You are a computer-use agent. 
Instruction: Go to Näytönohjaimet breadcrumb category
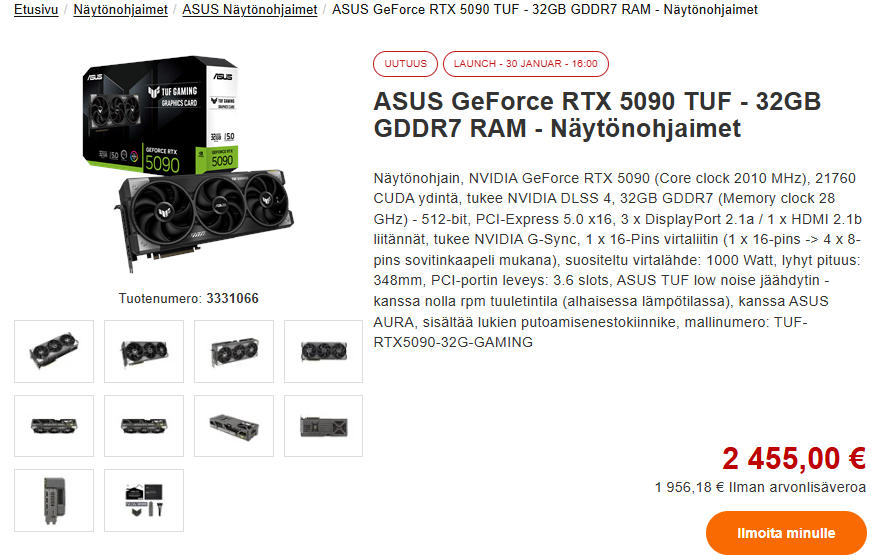(x=120, y=10)
